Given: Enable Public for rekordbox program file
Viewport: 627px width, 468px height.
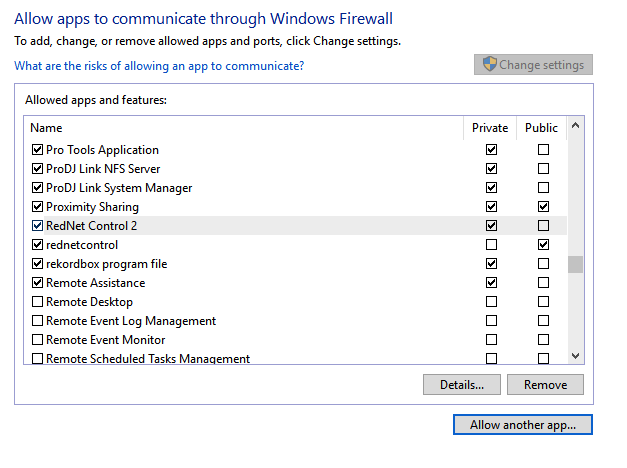Looking at the screenshot, I should coord(543,264).
